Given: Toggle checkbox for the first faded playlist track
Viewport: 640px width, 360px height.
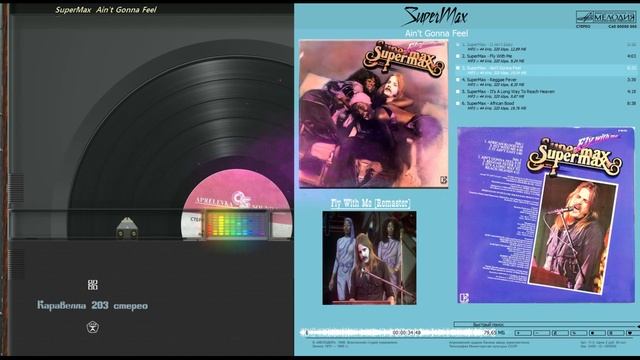Looking at the screenshot, I should tap(458, 44).
